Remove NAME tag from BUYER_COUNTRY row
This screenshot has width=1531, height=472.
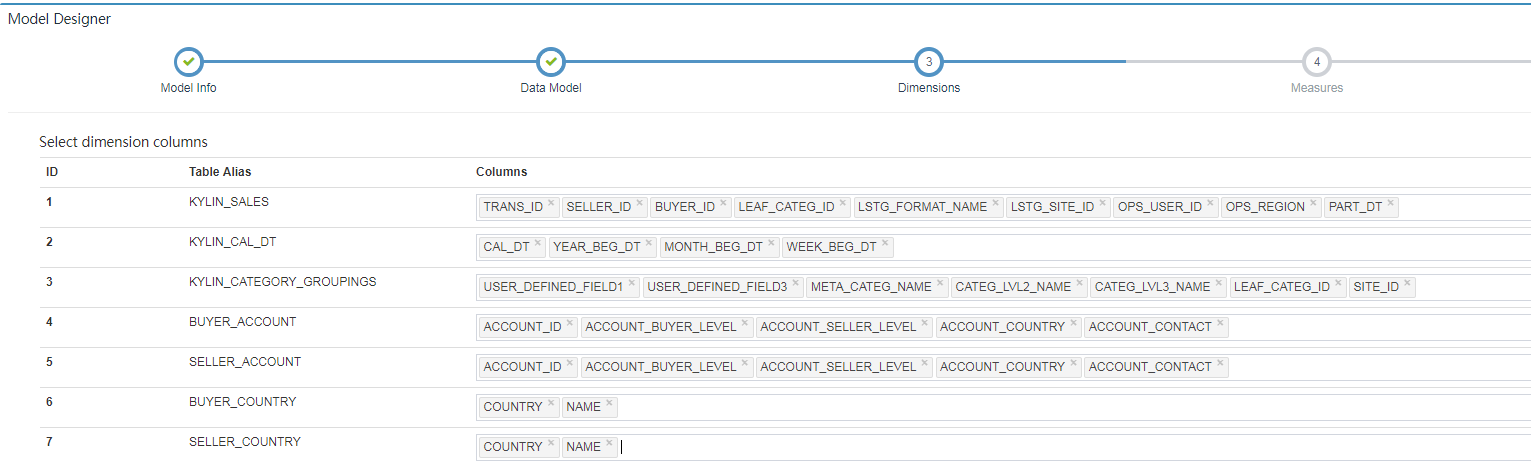(609, 403)
